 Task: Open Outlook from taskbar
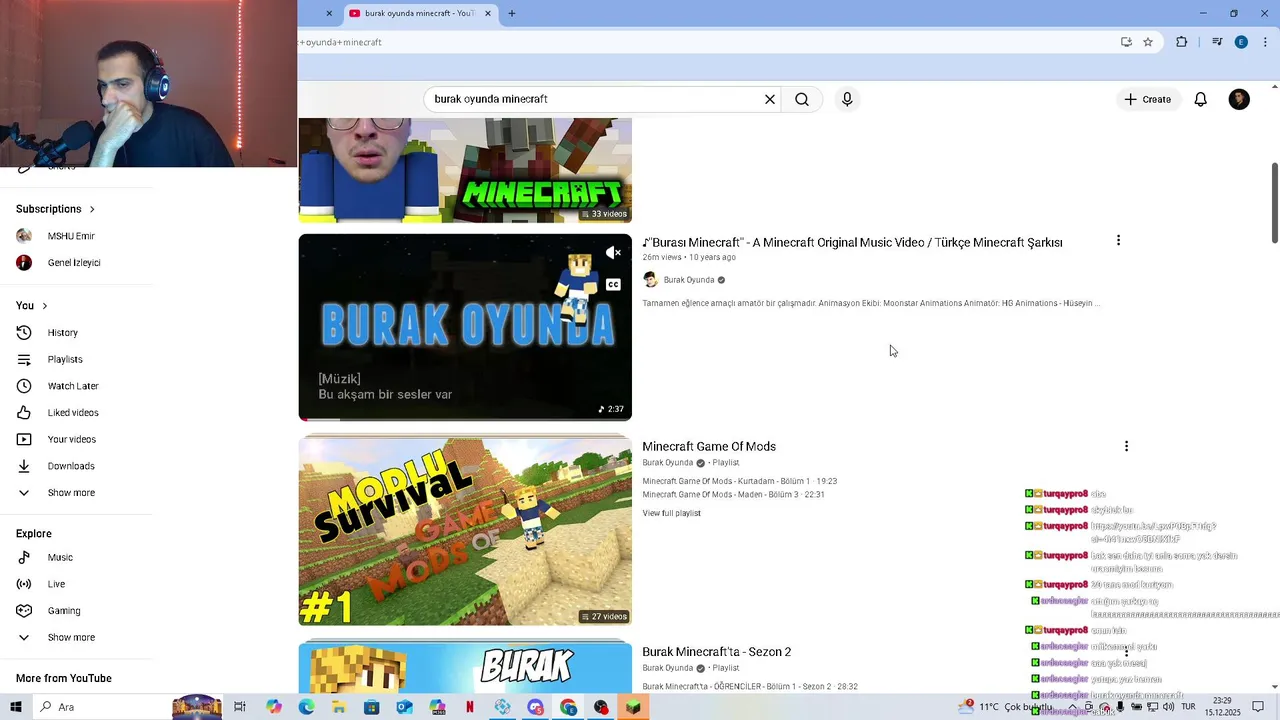click(404, 707)
